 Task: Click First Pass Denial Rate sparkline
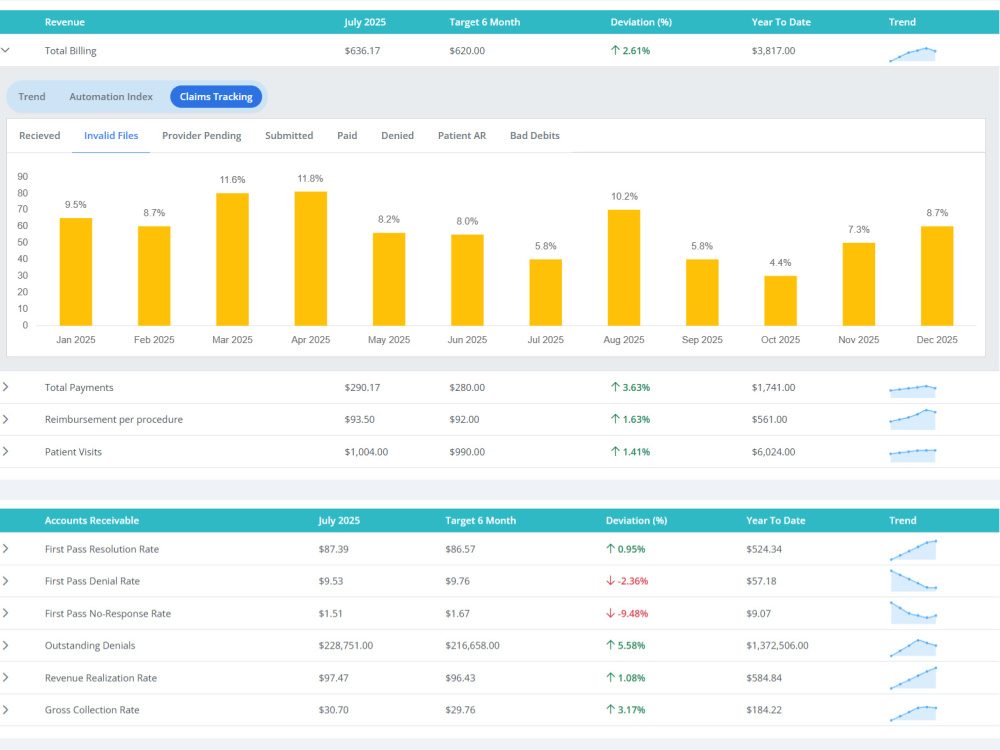(x=913, y=580)
